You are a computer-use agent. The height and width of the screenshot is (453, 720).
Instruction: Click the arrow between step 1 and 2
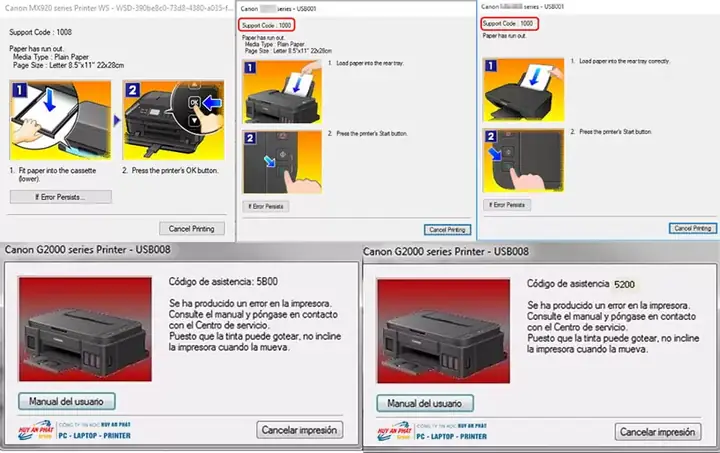coord(117,120)
